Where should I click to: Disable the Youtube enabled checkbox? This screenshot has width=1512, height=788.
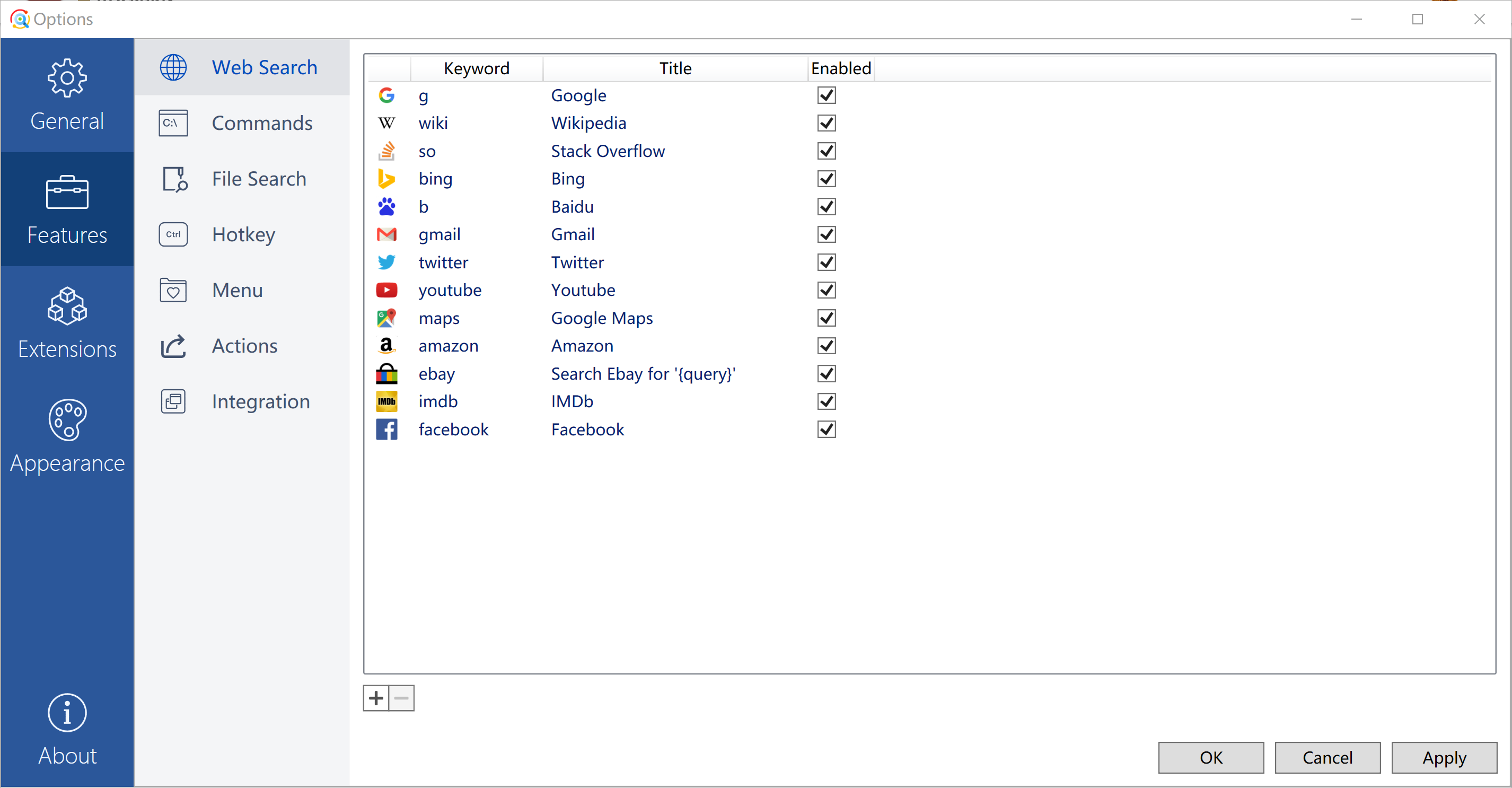point(826,290)
